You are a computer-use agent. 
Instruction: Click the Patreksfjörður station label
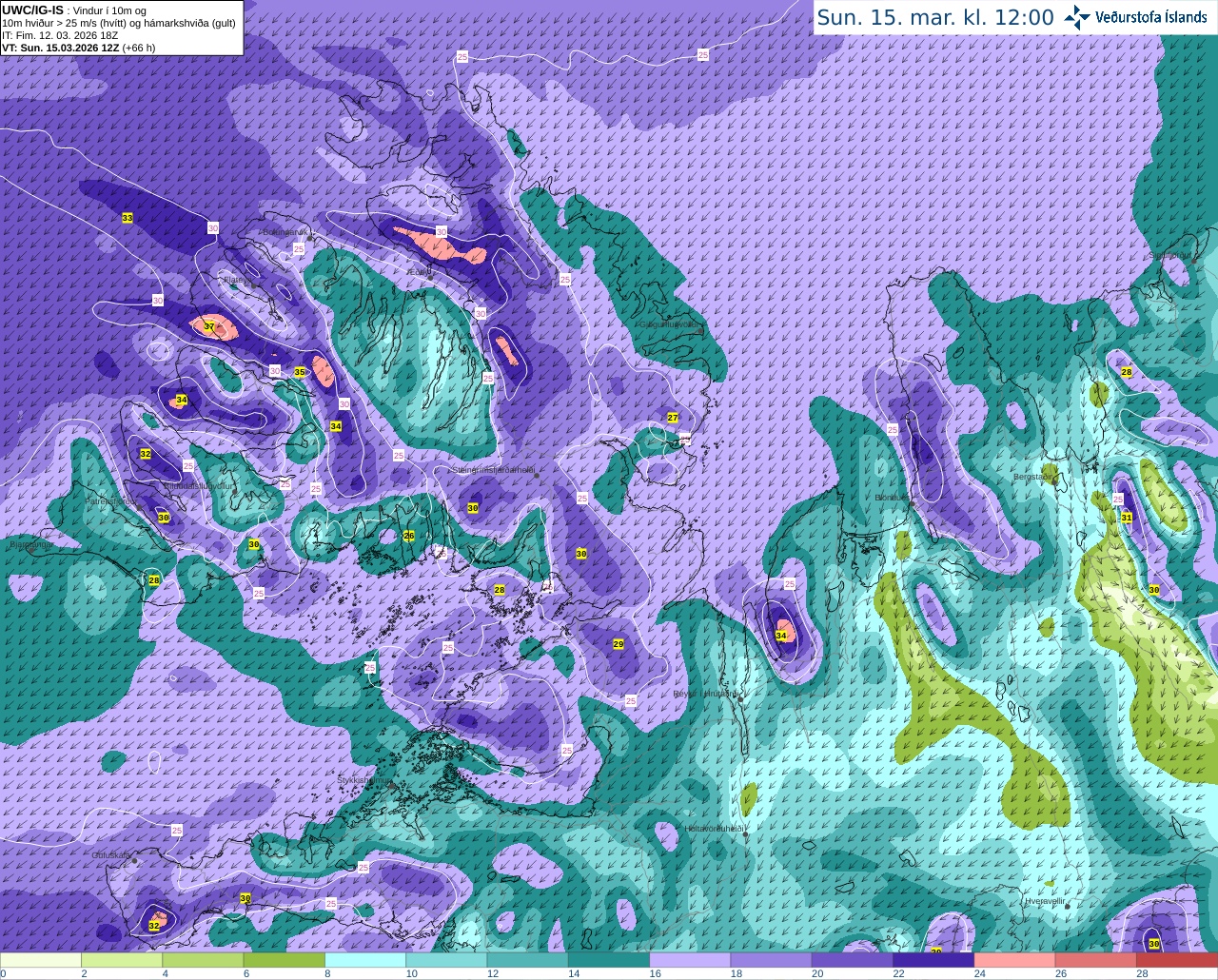point(113,501)
